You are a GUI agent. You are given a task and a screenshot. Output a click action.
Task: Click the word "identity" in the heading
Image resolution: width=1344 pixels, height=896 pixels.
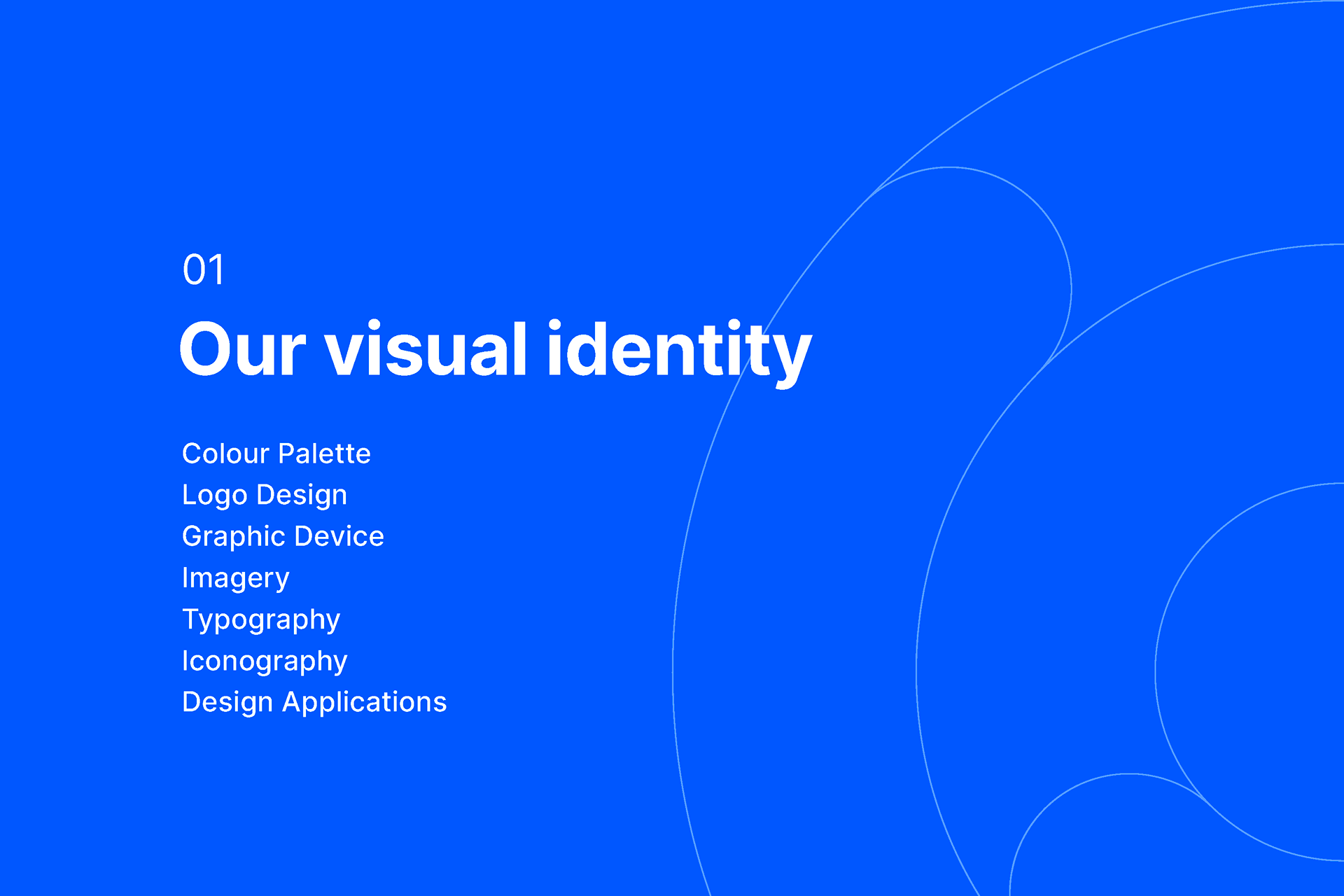678,350
